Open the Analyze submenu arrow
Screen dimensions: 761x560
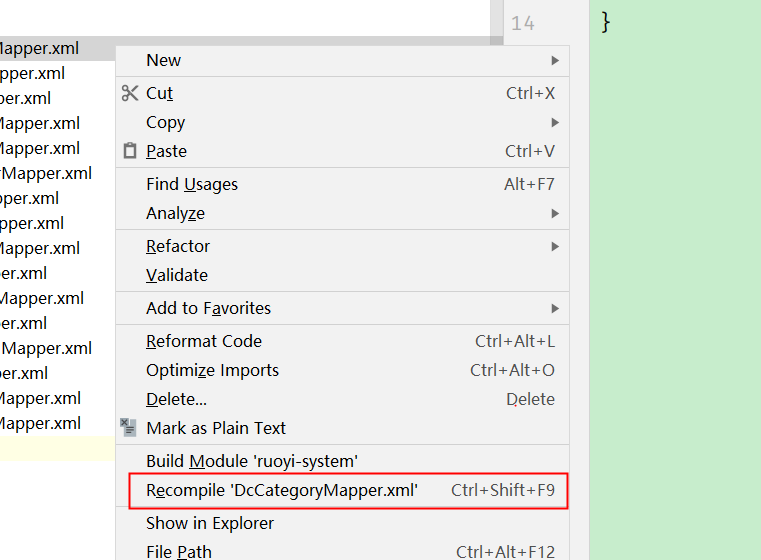click(x=555, y=213)
